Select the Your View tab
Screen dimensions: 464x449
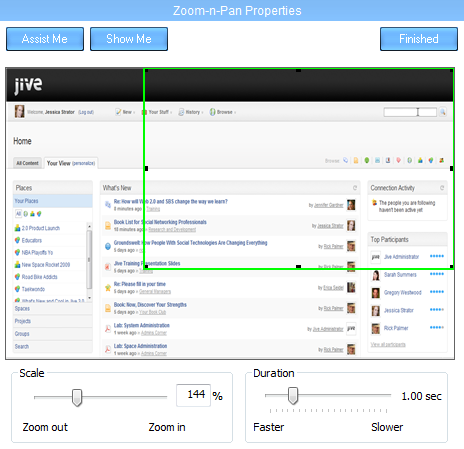tap(71, 163)
